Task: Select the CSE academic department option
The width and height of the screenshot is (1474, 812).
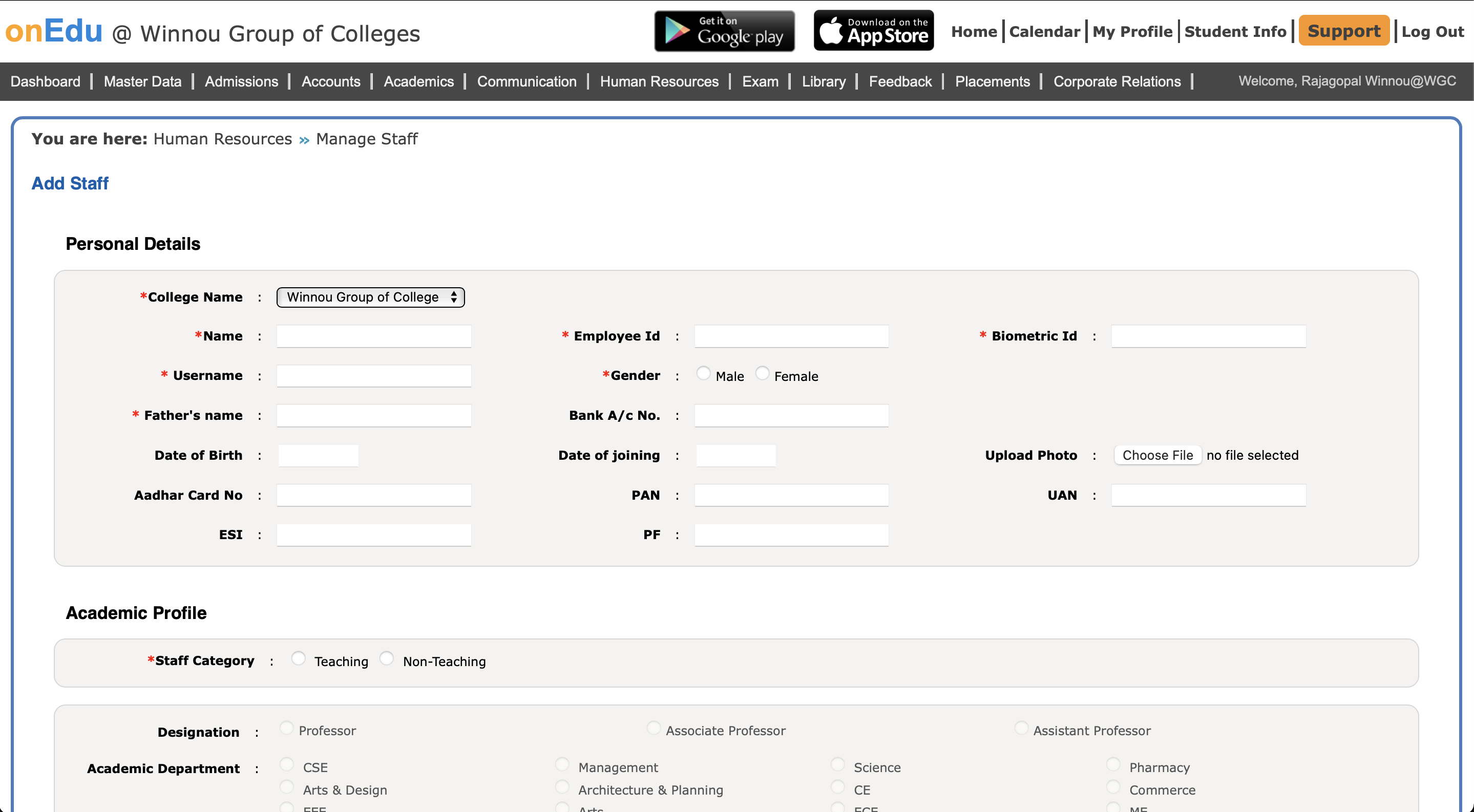Action: pos(287,765)
